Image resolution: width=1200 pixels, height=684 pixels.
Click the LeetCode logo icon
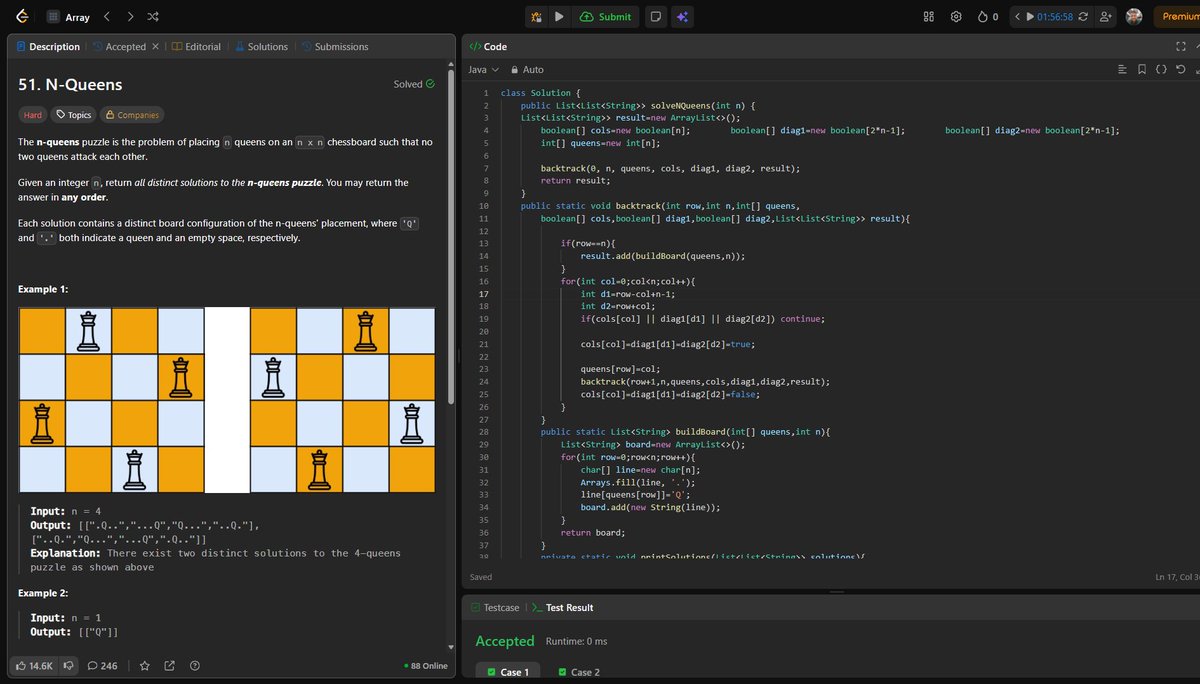tap(21, 16)
